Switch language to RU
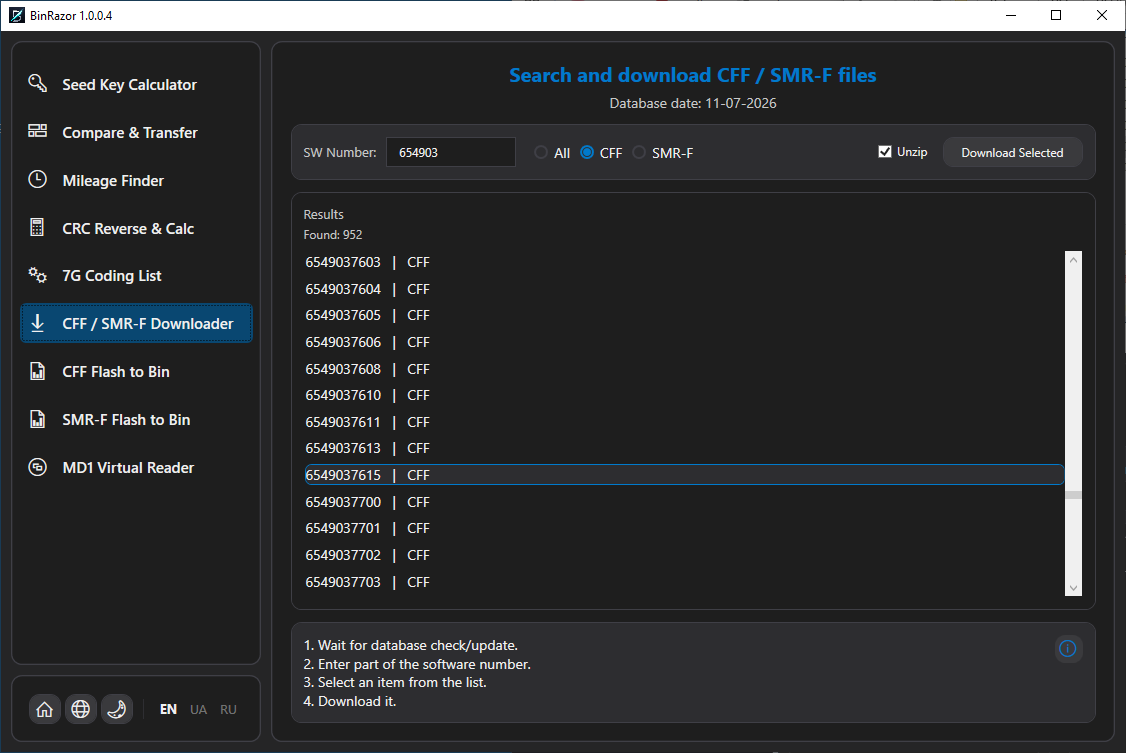The image size is (1126, 753). coord(228,709)
